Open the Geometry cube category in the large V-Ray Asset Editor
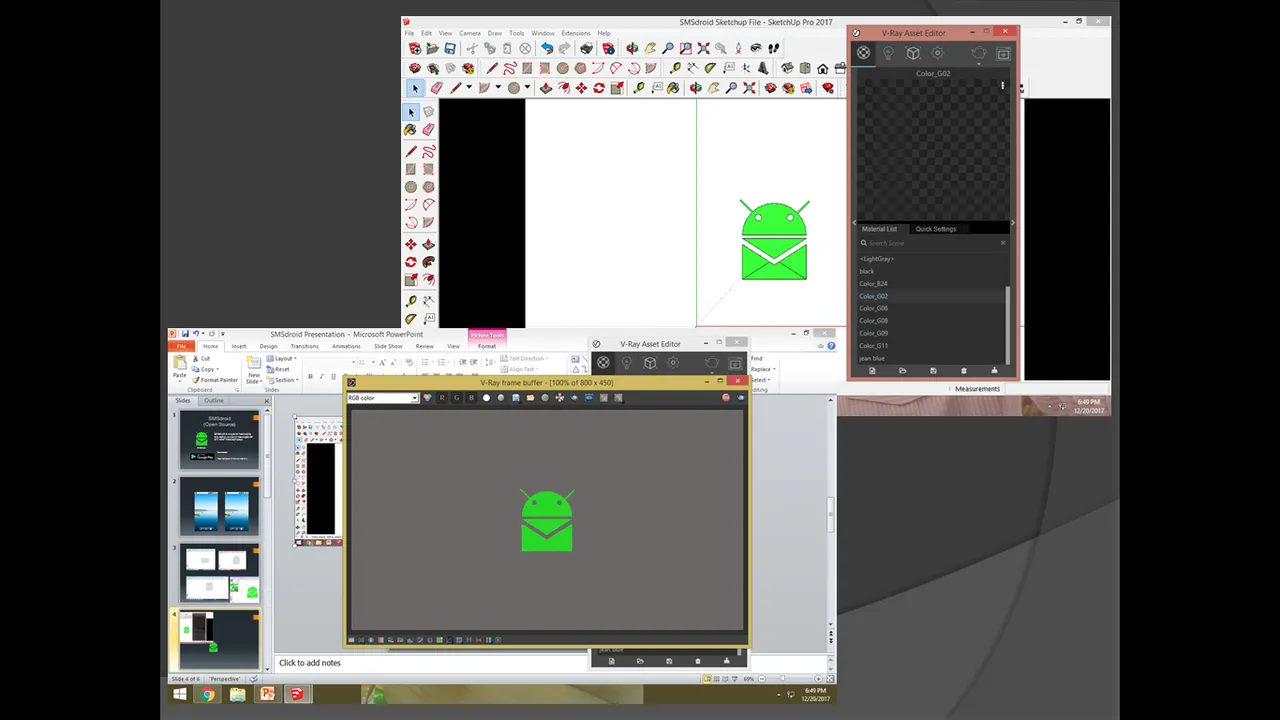Screen dimensions: 1280x720 913,53
